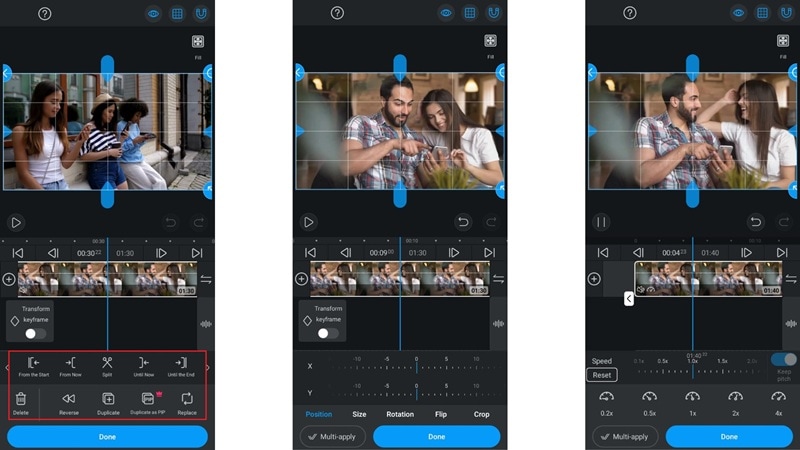Delete the clip using the trash icon
800x450 pixels.
click(21, 398)
